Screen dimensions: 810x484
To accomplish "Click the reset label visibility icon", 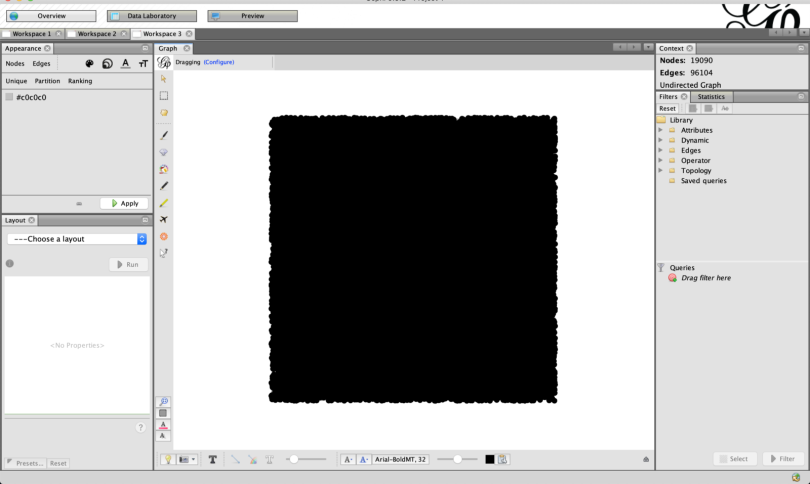I will click(x=163, y=436).
